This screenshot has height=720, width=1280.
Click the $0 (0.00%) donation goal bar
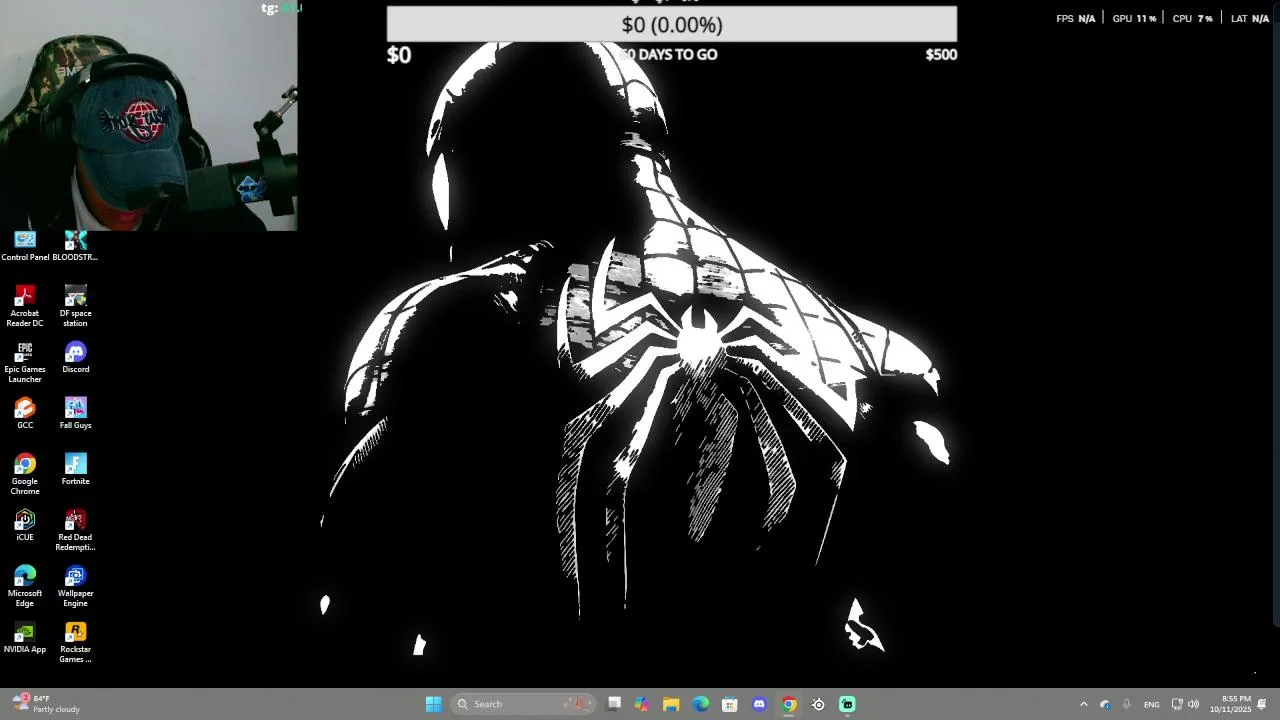(672, 24)
